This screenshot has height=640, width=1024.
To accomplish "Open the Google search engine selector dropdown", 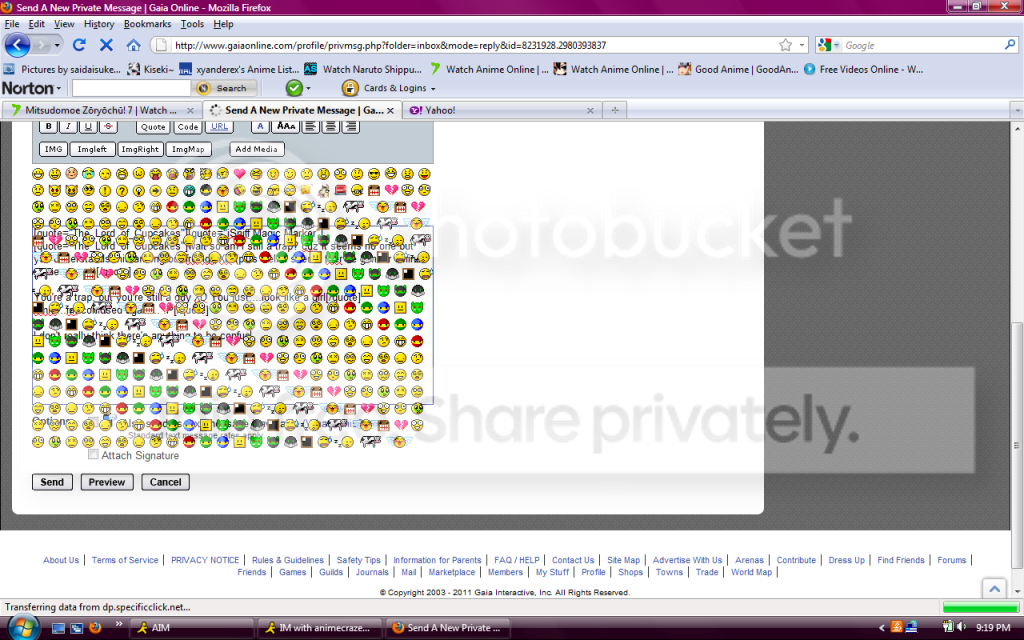I will pyautogui.click(x=837, y=45).
